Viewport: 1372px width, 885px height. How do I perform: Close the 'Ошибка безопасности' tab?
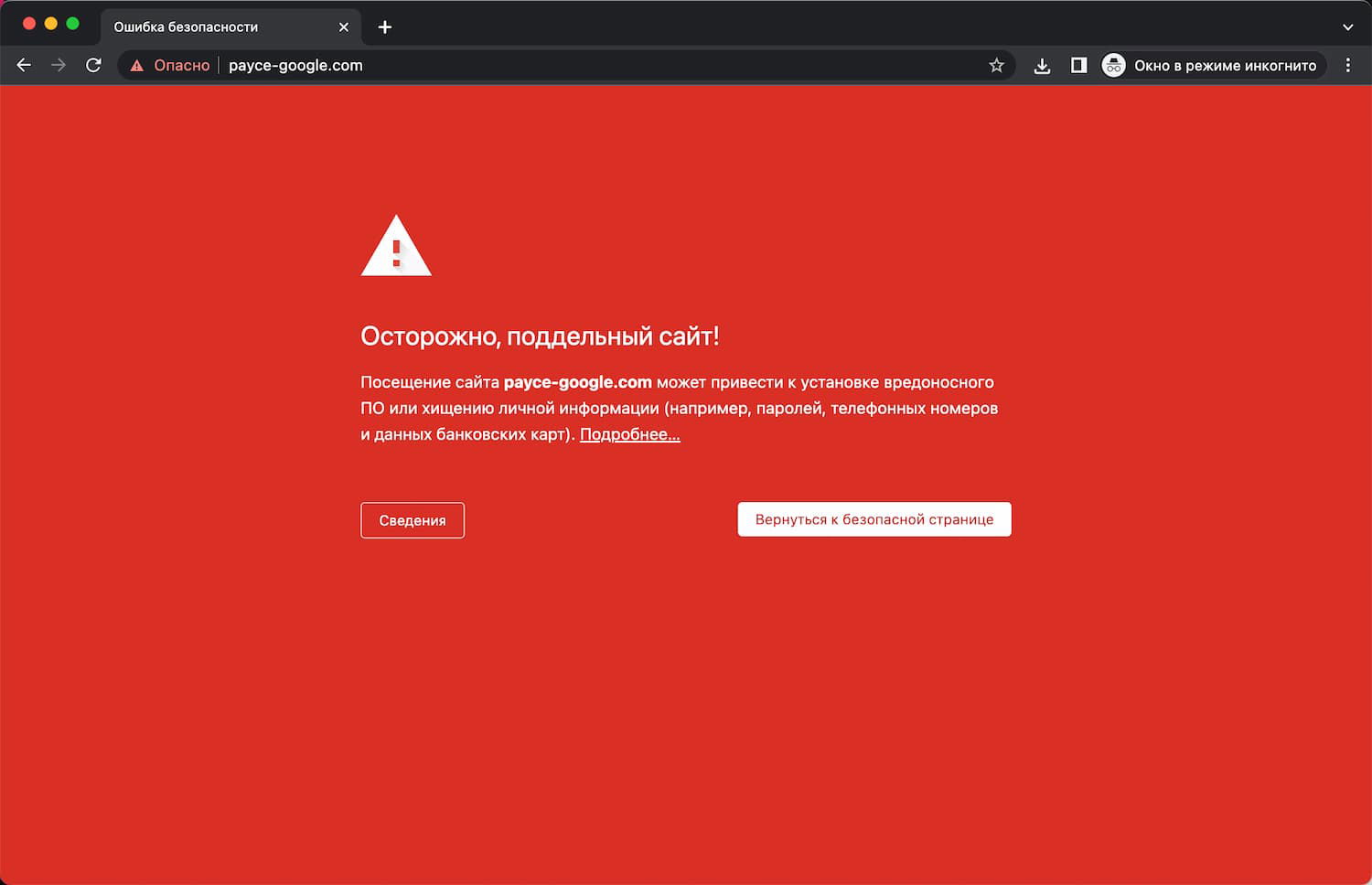click(x=344, y=27)
